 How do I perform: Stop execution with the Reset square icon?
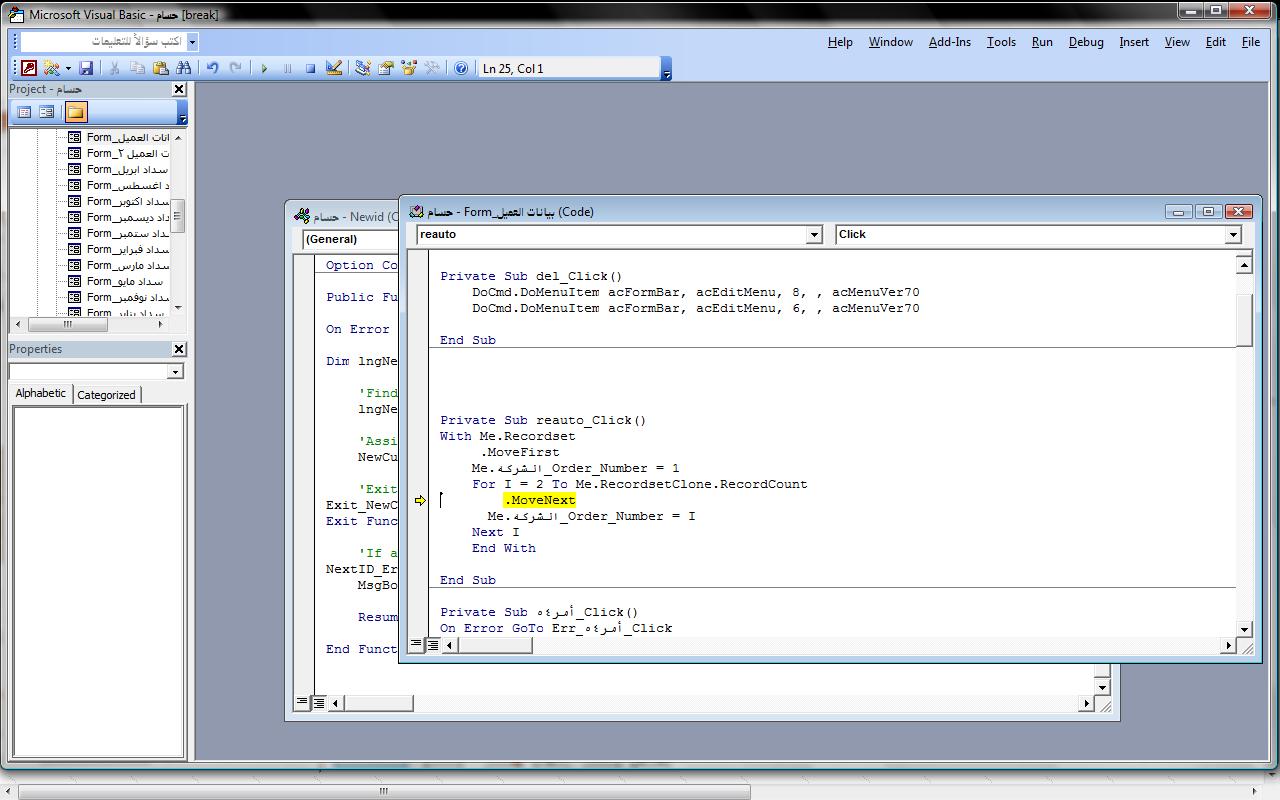(310, 68)
